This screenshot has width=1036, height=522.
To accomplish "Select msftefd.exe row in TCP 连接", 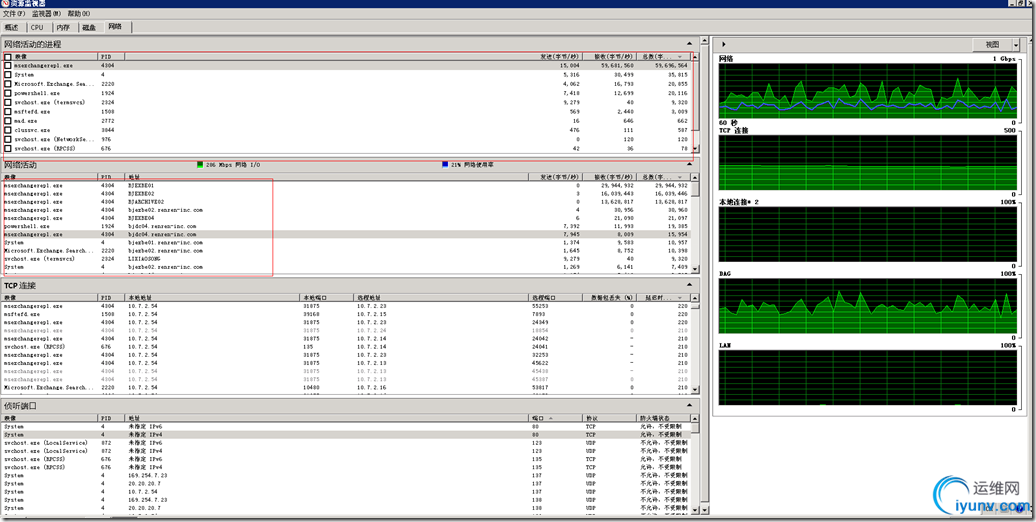I will click(x=346, y=315).
